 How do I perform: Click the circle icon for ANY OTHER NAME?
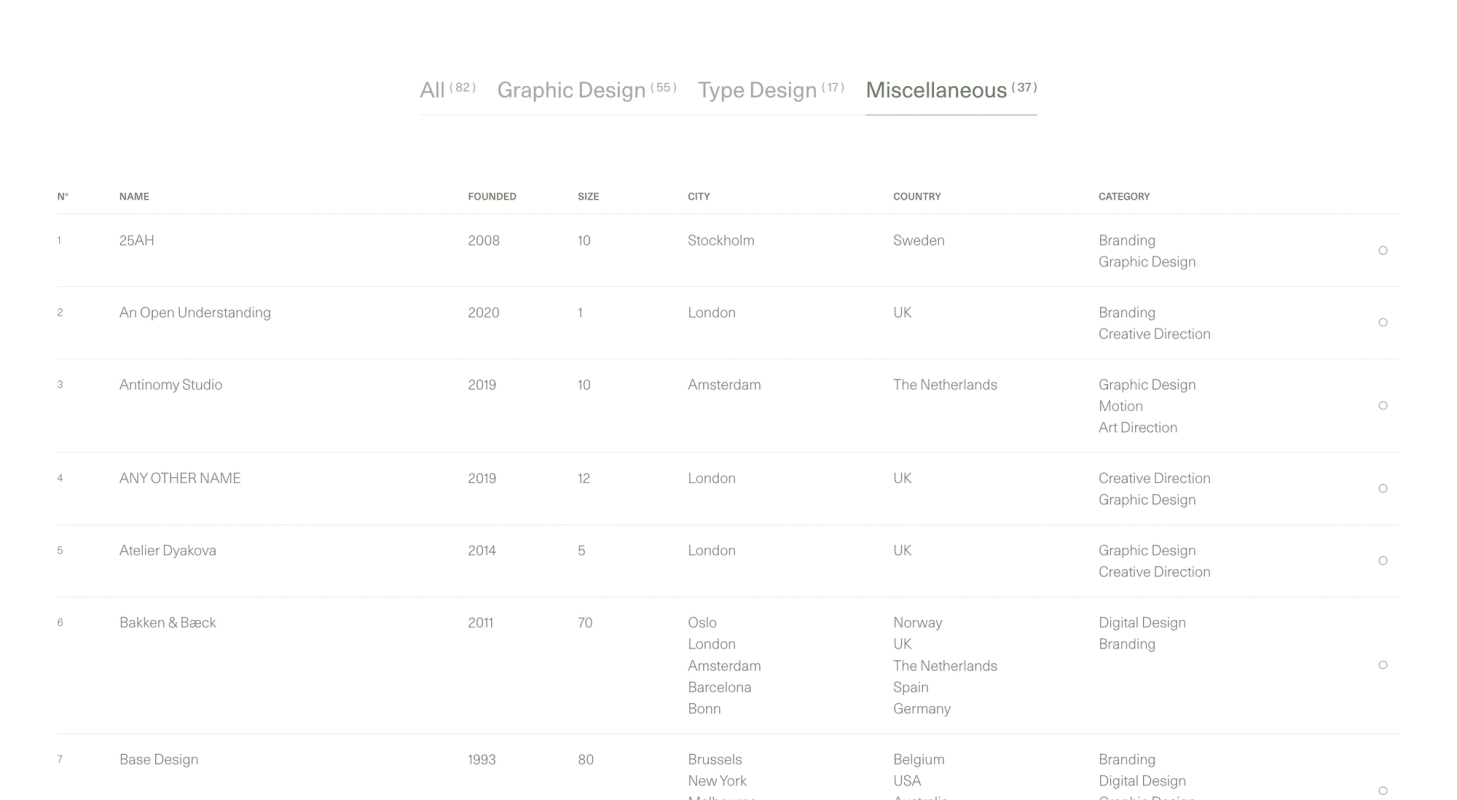(x=1383, y=489)
